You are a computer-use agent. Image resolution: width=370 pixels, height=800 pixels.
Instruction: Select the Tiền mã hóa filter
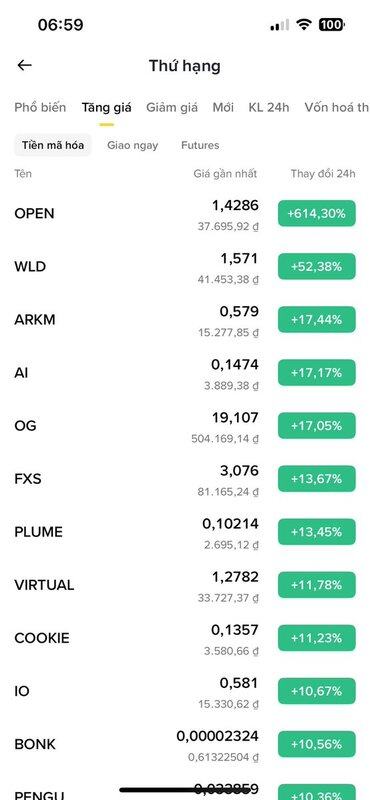53,145
